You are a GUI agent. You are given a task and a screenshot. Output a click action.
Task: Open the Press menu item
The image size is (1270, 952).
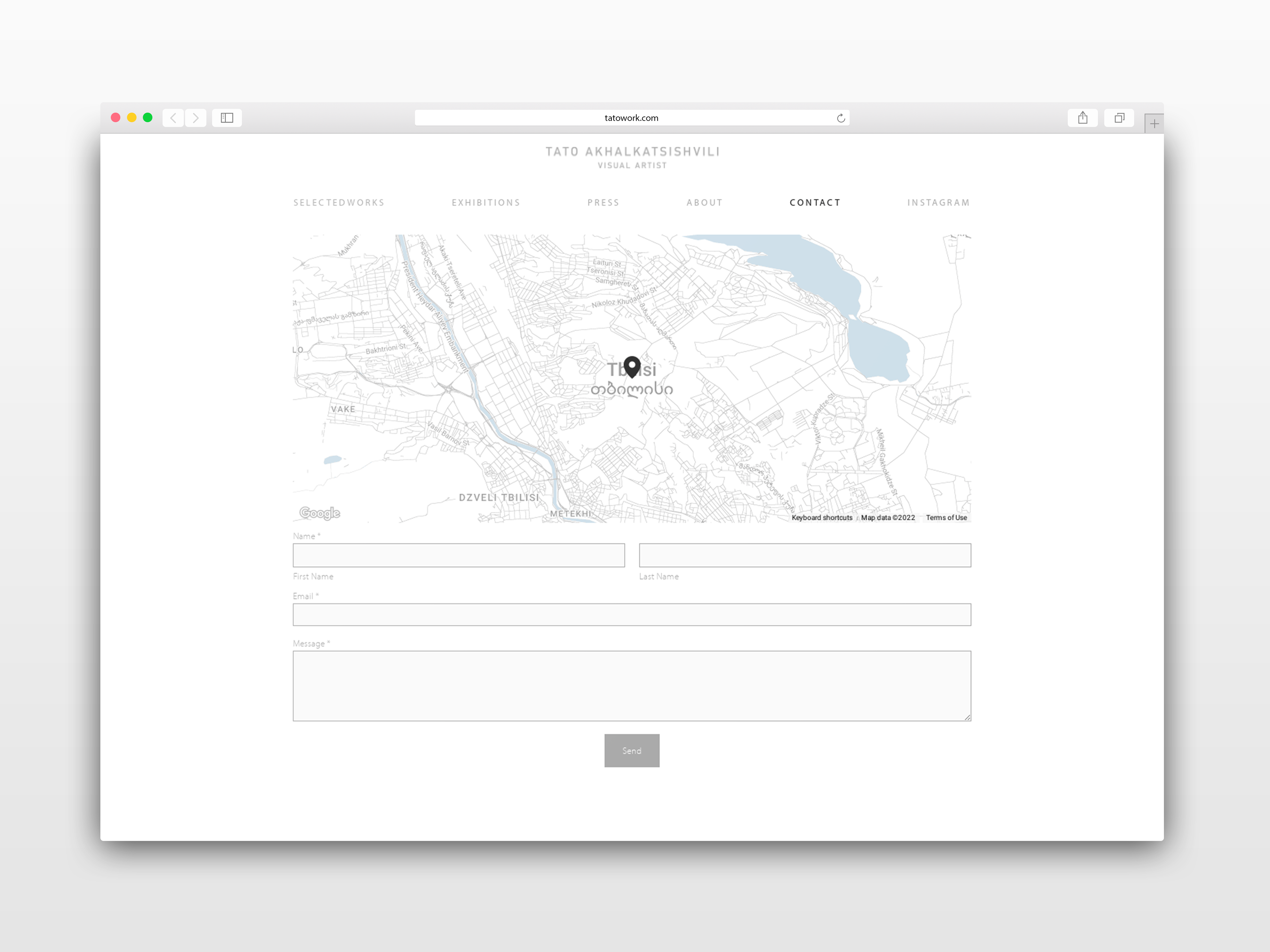(x=604, y=203)
